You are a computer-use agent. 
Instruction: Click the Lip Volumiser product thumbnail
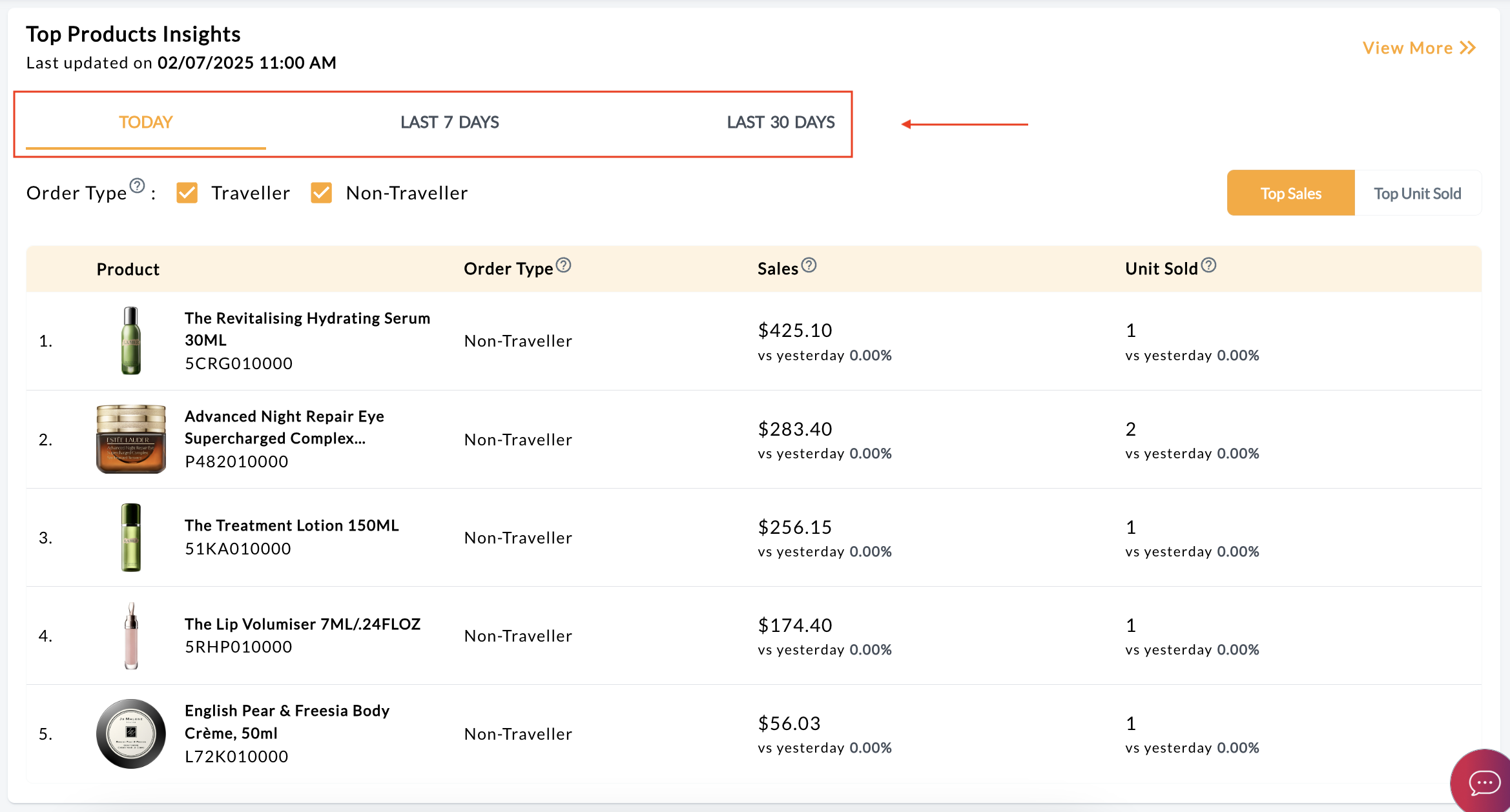(x=131, y=636)
